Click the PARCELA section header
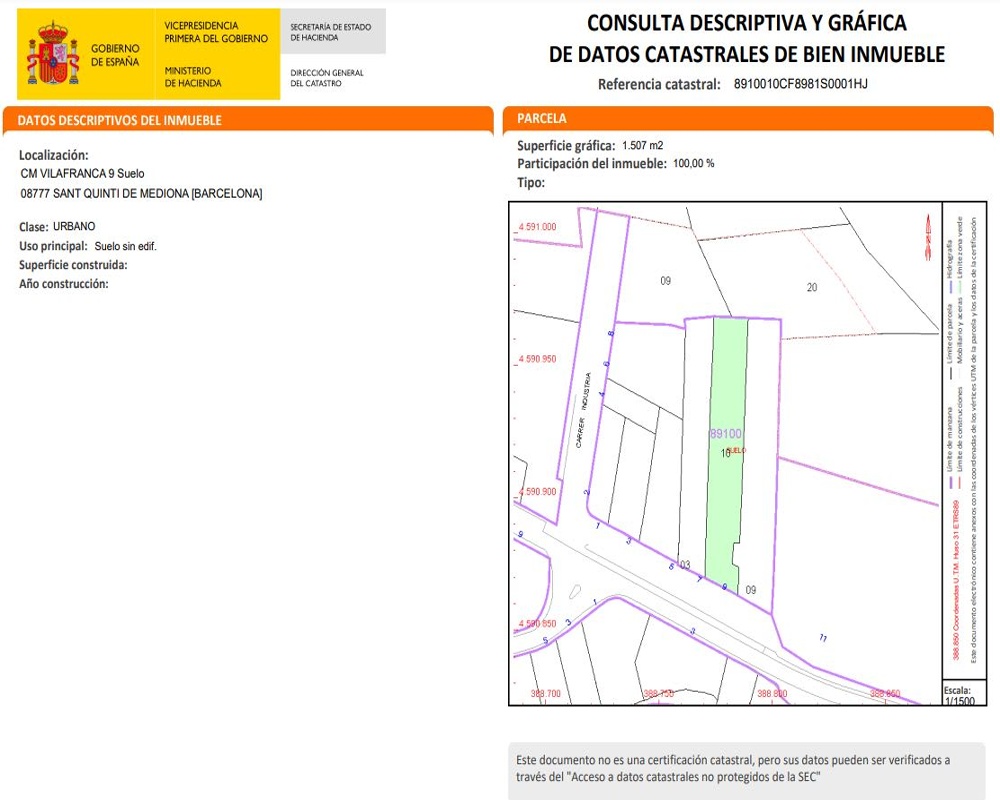This screenshot has width=1000, height=800. coord(542,118)
